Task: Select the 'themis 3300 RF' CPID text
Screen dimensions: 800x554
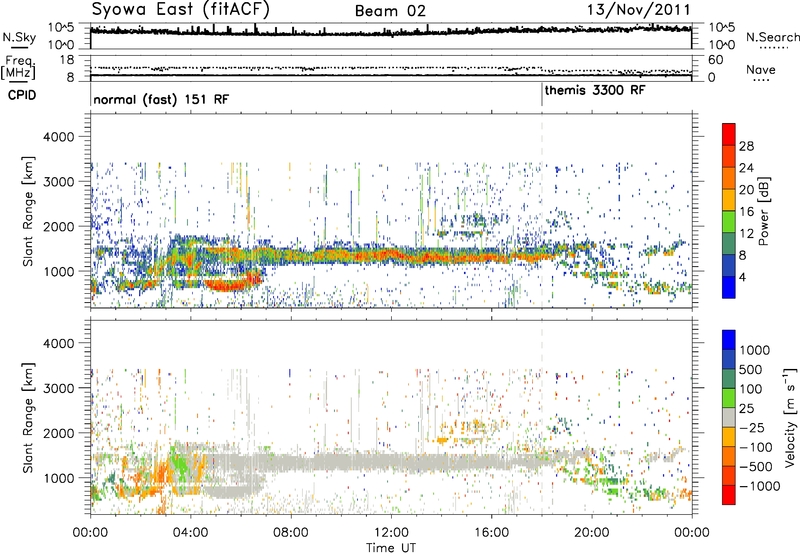Action: tap(595, 91)
